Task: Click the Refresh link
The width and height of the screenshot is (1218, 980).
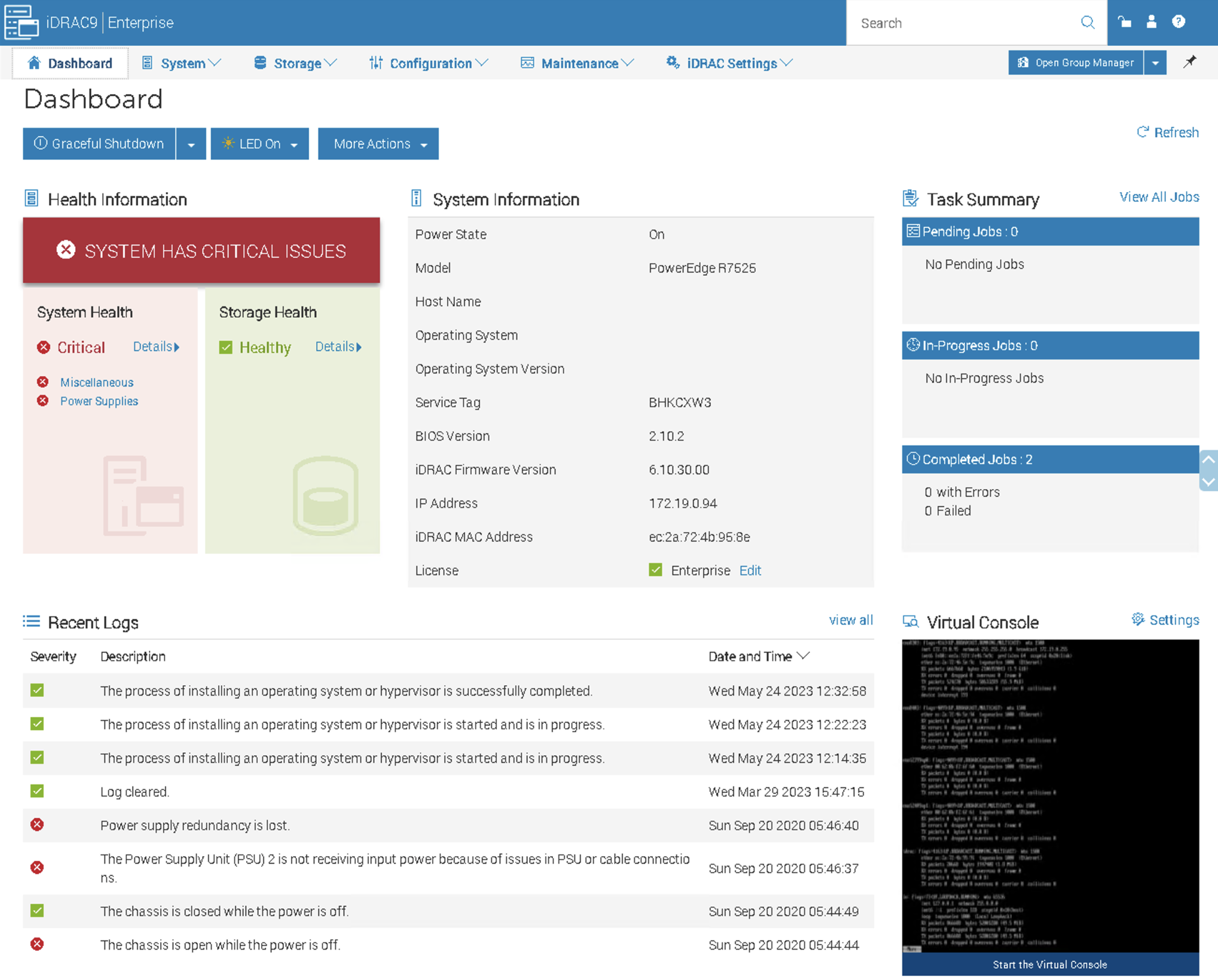Action: point(1167,133)
